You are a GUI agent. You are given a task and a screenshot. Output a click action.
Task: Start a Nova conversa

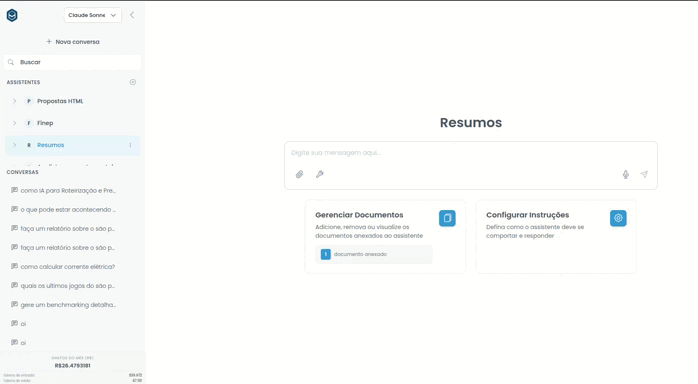pos(73,42)
